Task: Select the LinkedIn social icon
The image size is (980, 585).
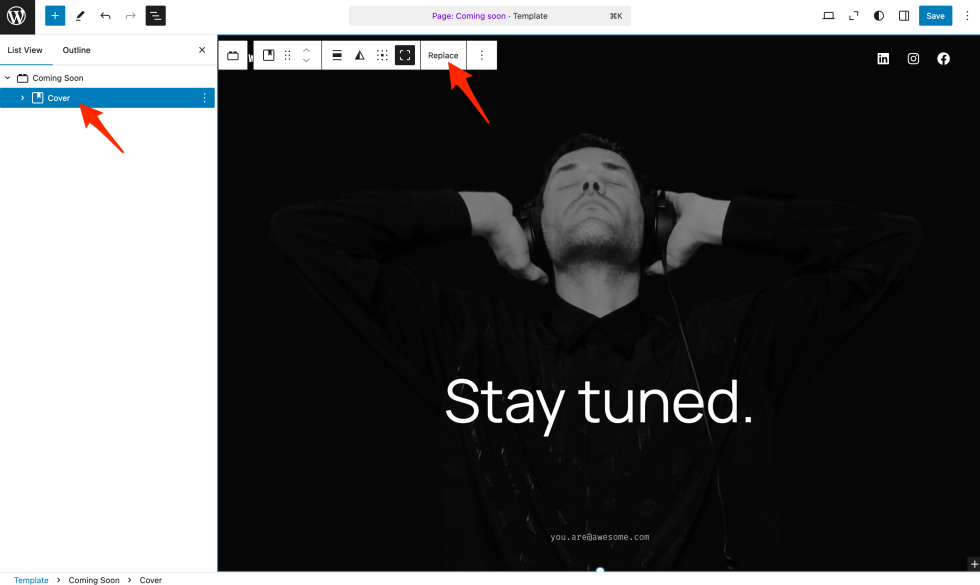Action: coord(882,59)
